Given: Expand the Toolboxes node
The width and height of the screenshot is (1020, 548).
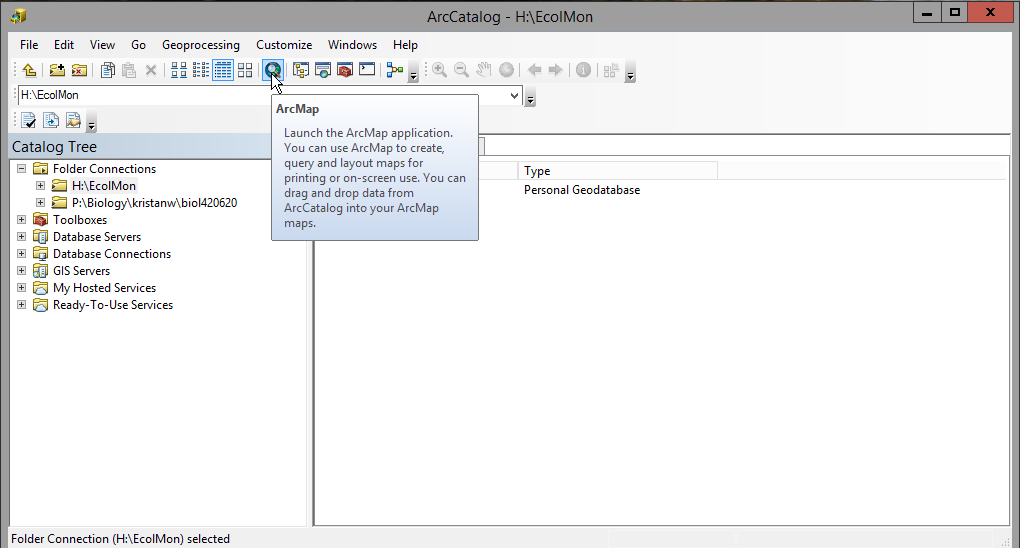Looking at the screenshot, I should [x=21, y=219].
